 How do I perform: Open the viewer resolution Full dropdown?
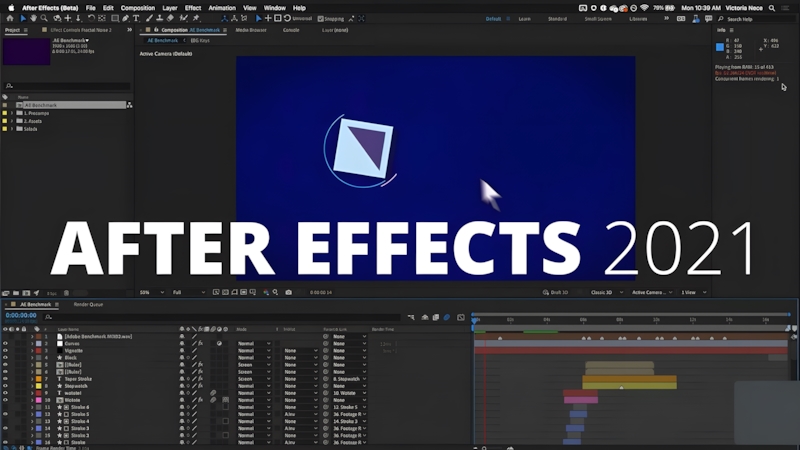189,292
